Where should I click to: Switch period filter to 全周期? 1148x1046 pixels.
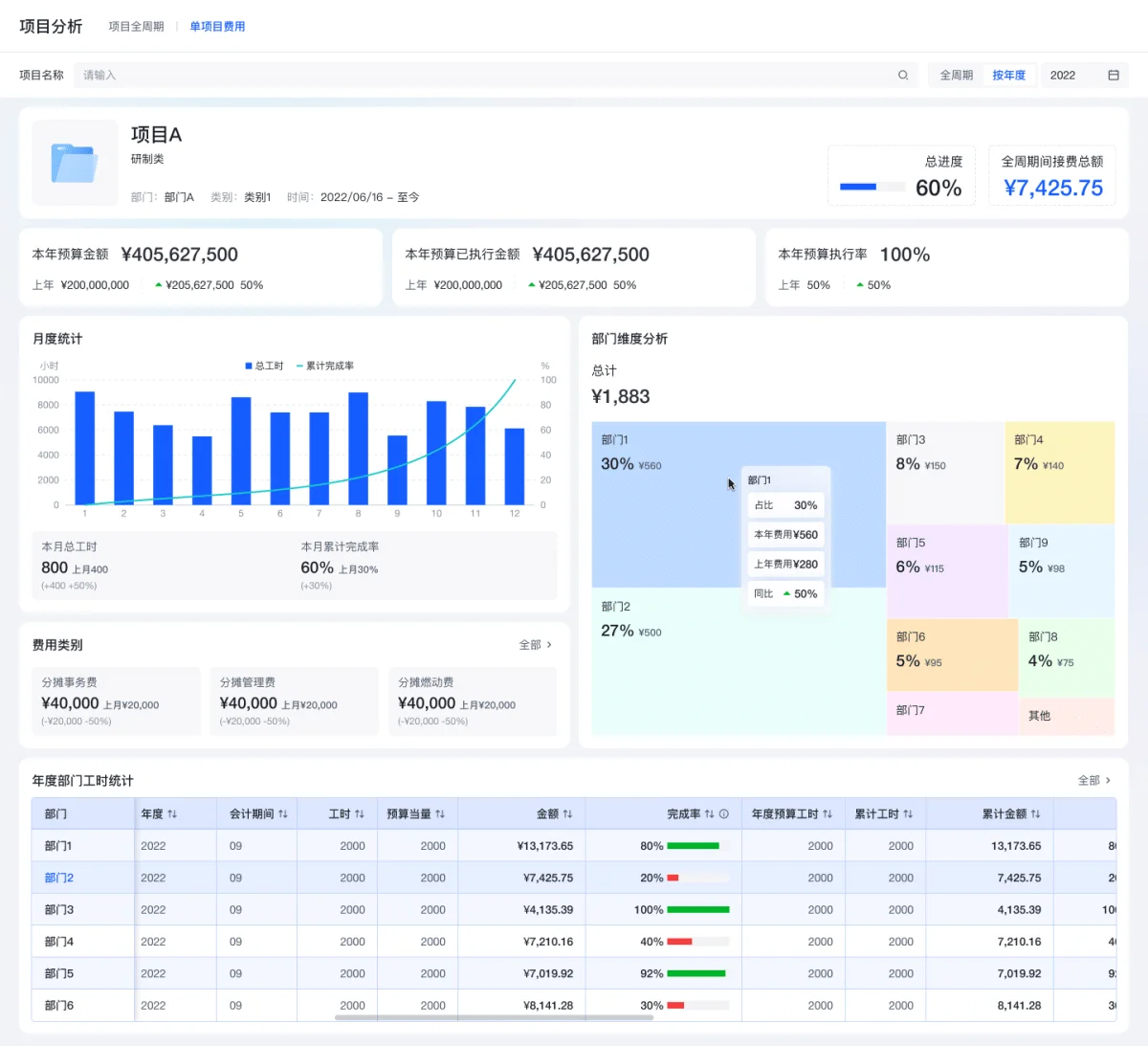(x=956, y=76)
